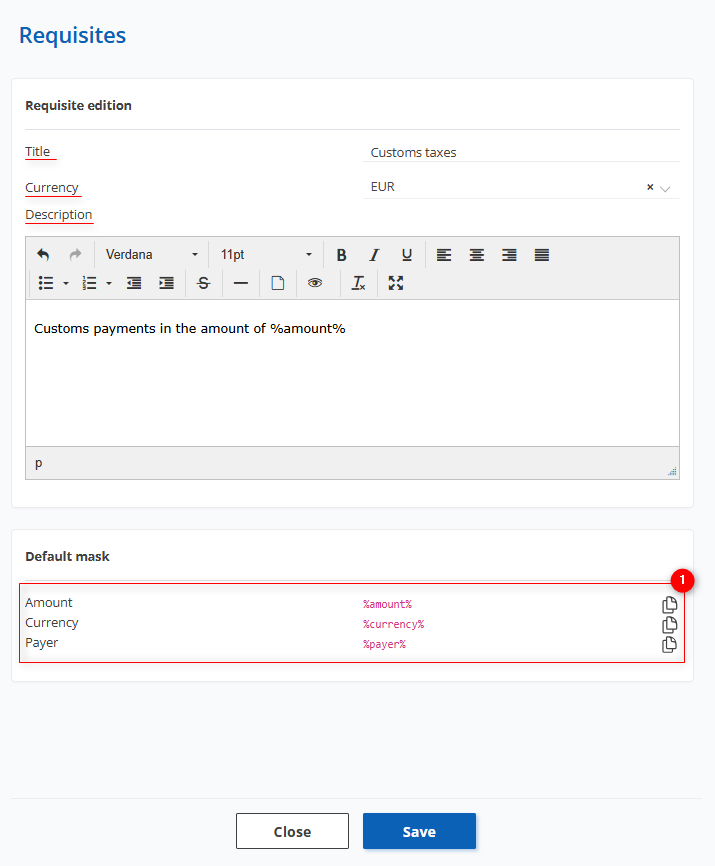Click the Payer mask label
The width and height of the screenshot is (715, 866).
pos(41,643)
